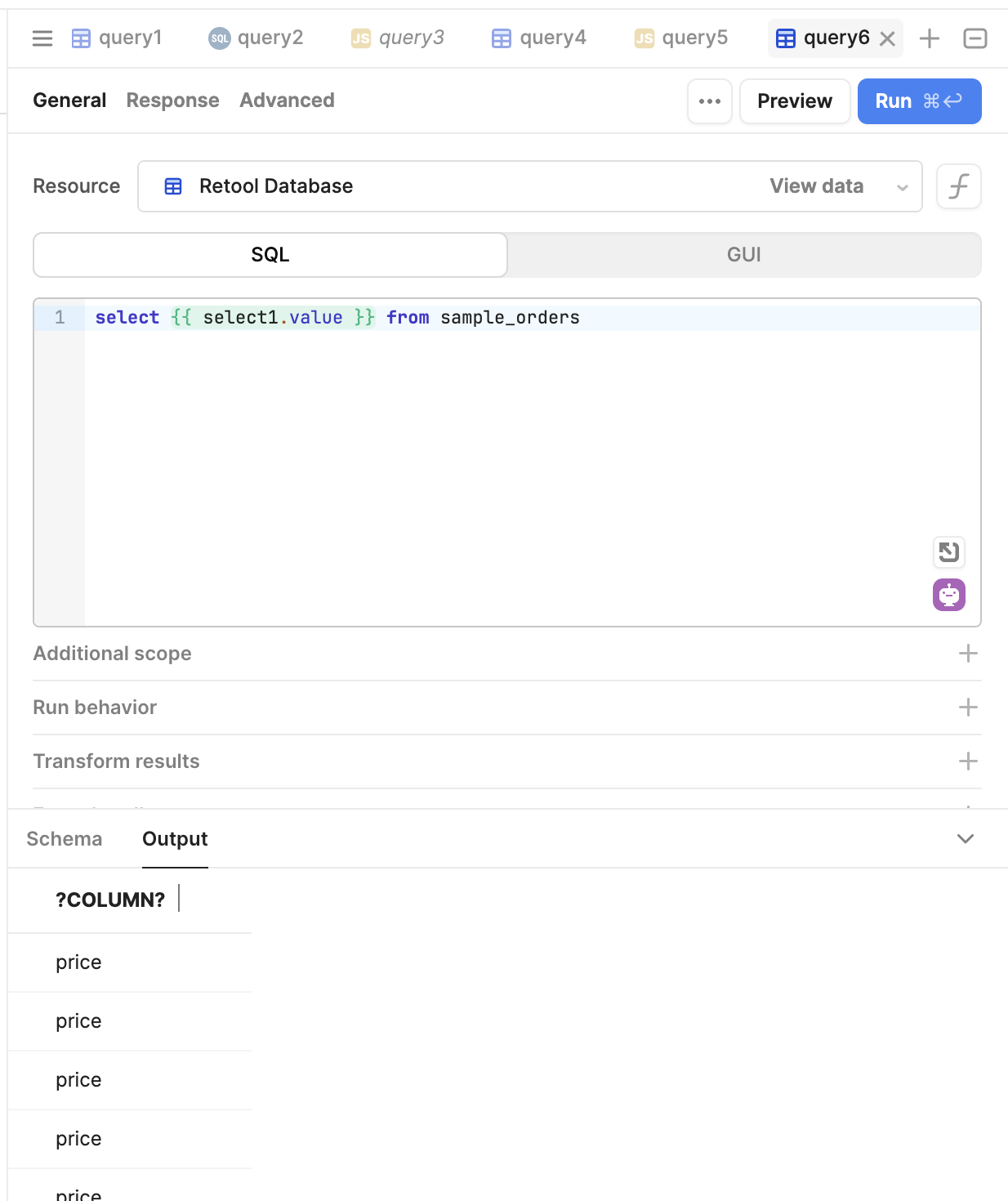
Task: Run the query
Action: pos(919,101)
